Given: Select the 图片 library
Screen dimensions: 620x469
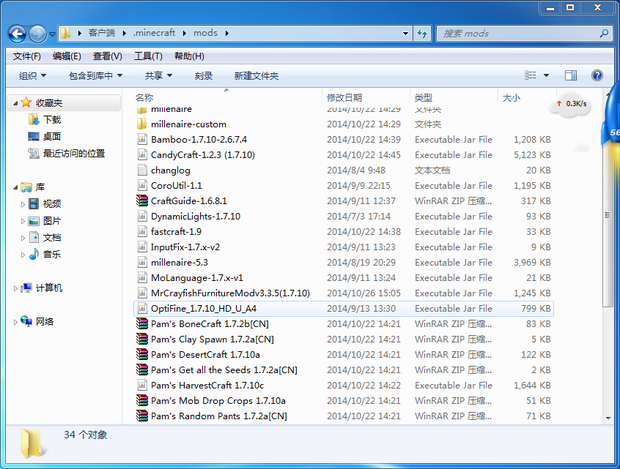Looking at the screenshot, I should click(45, 221).
